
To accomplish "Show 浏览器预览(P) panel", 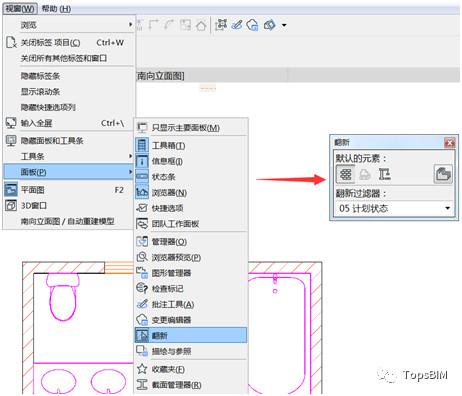I will [191, 257].
